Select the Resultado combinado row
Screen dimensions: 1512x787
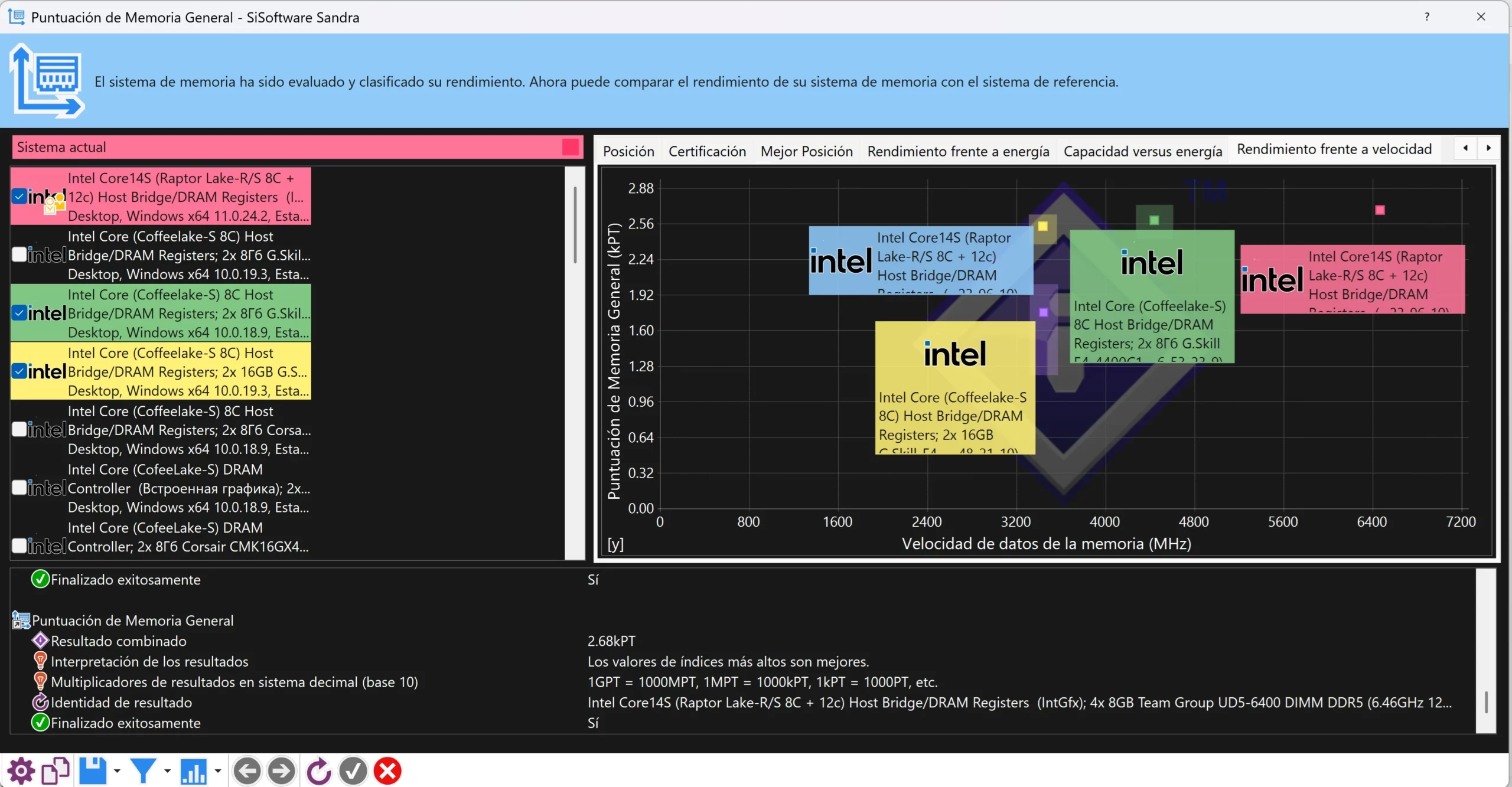pyautogui.click(x=743, y=641)
